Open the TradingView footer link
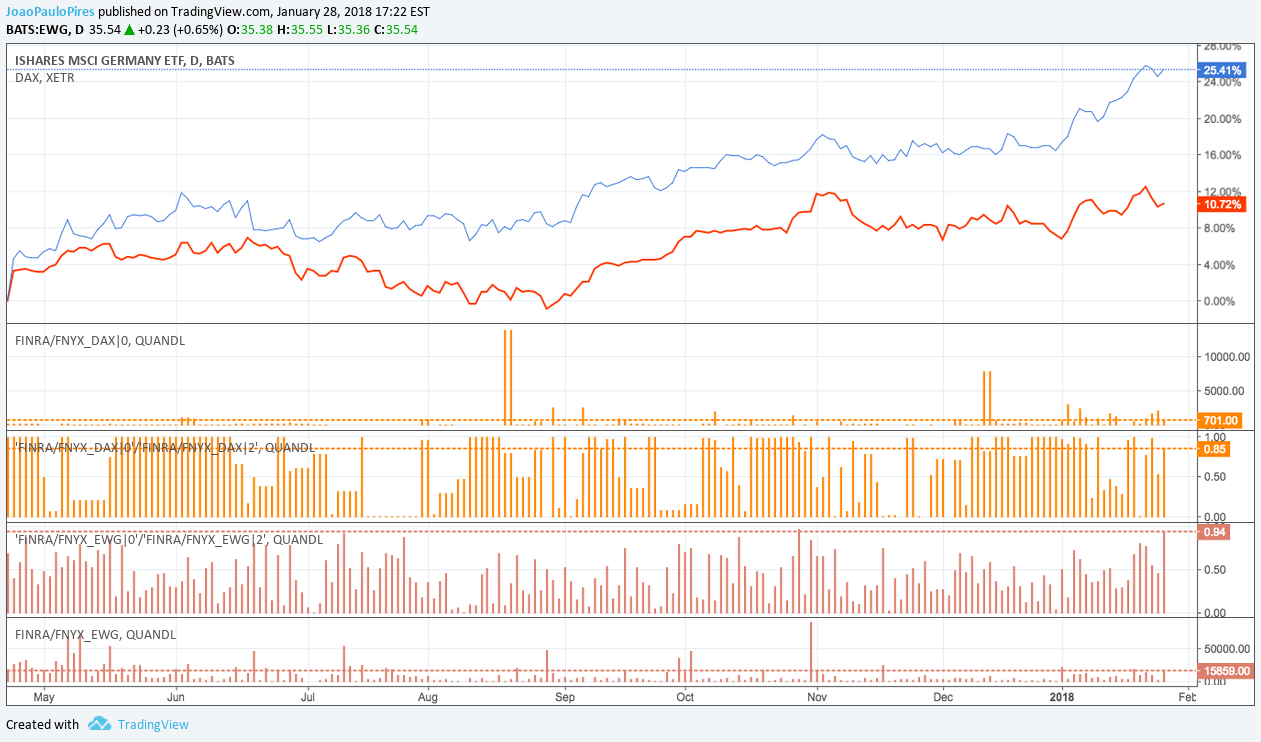This screenshot has height=742, width=1261. [153, 725]
